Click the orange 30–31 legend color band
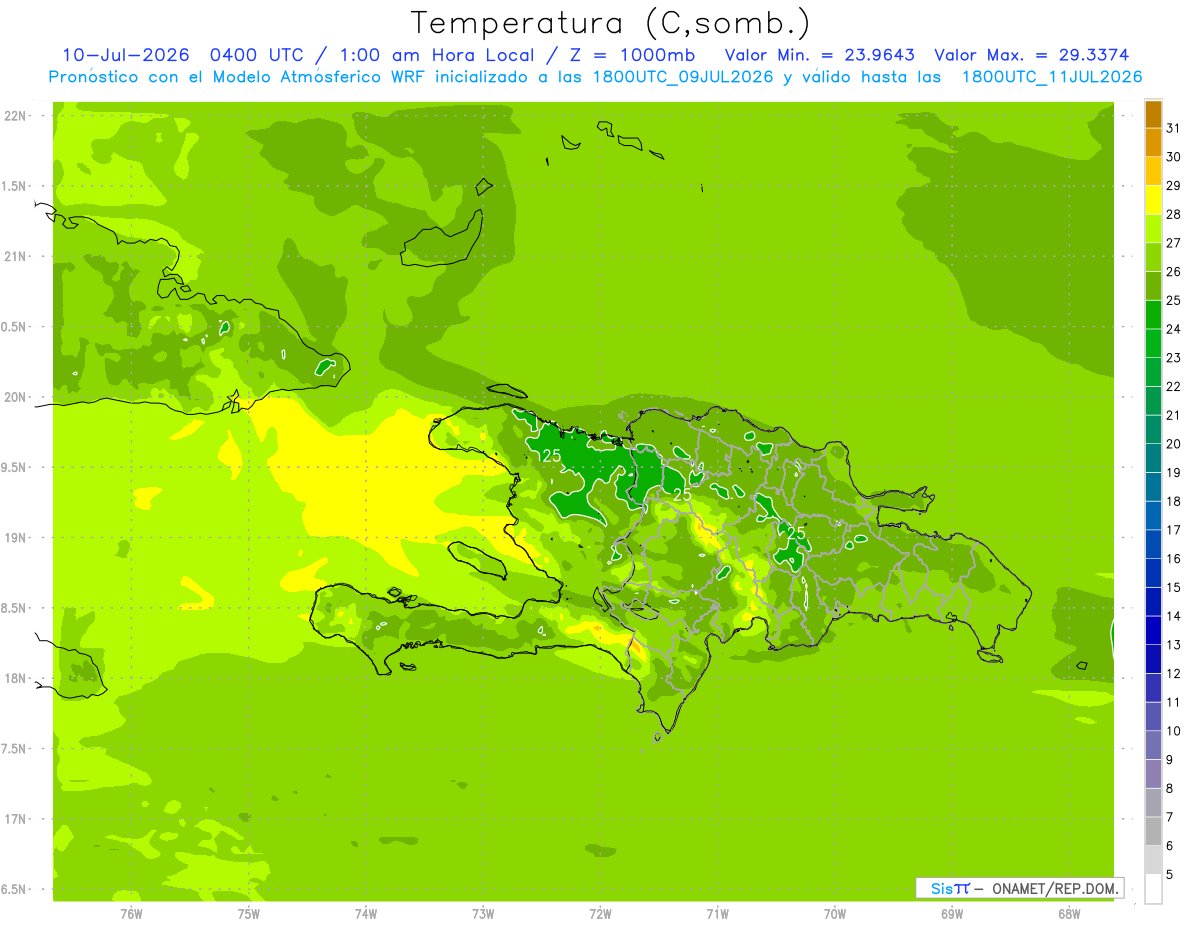Screen dimensions: 1200x927 coord(1153,143)
